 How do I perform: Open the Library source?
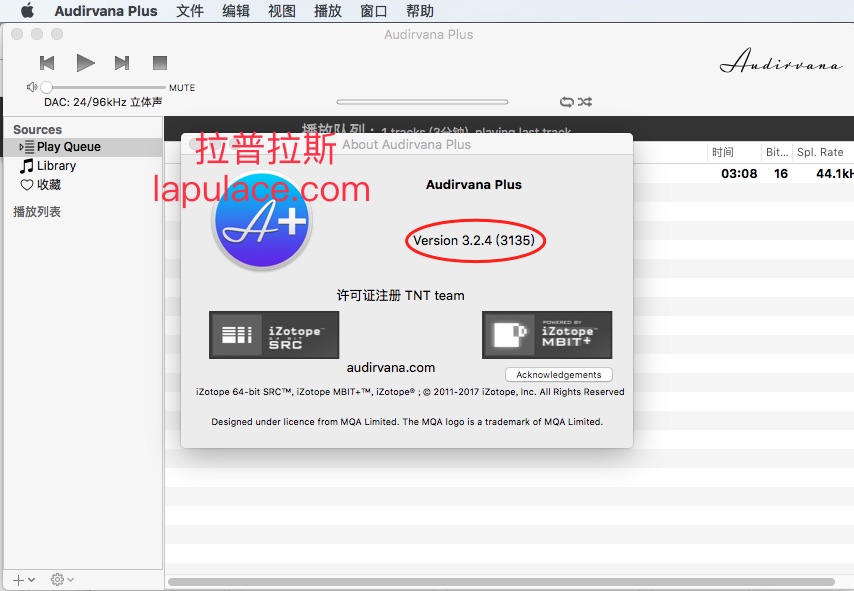(x=56, y=166)
